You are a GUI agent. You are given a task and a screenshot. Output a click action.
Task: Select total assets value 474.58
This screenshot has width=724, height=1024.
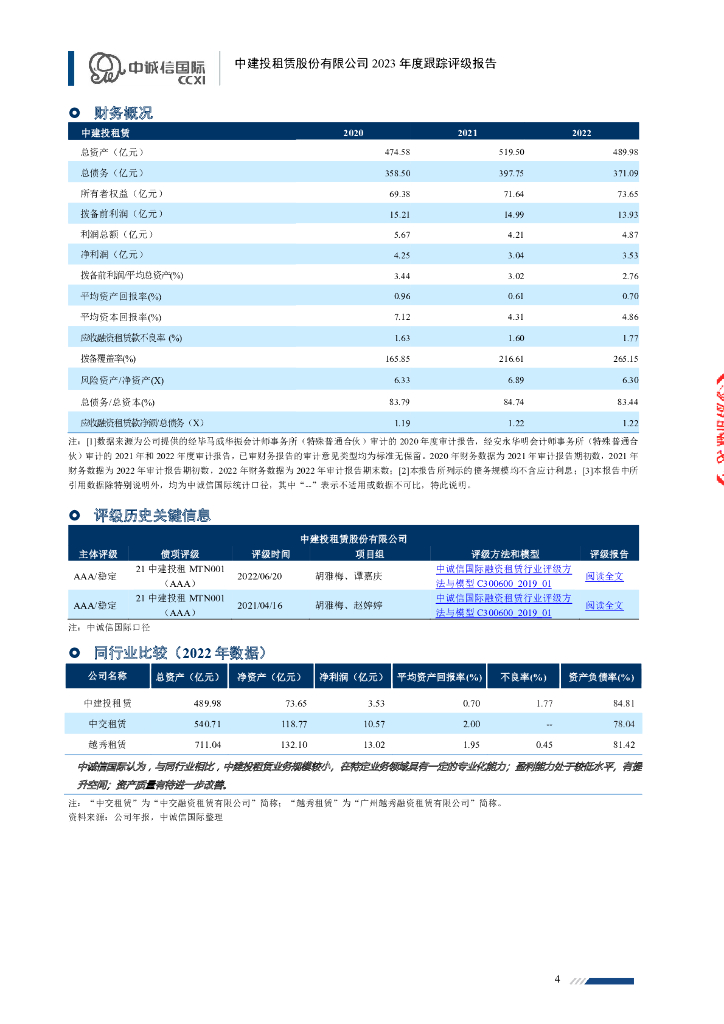click(x=397, y=152)
